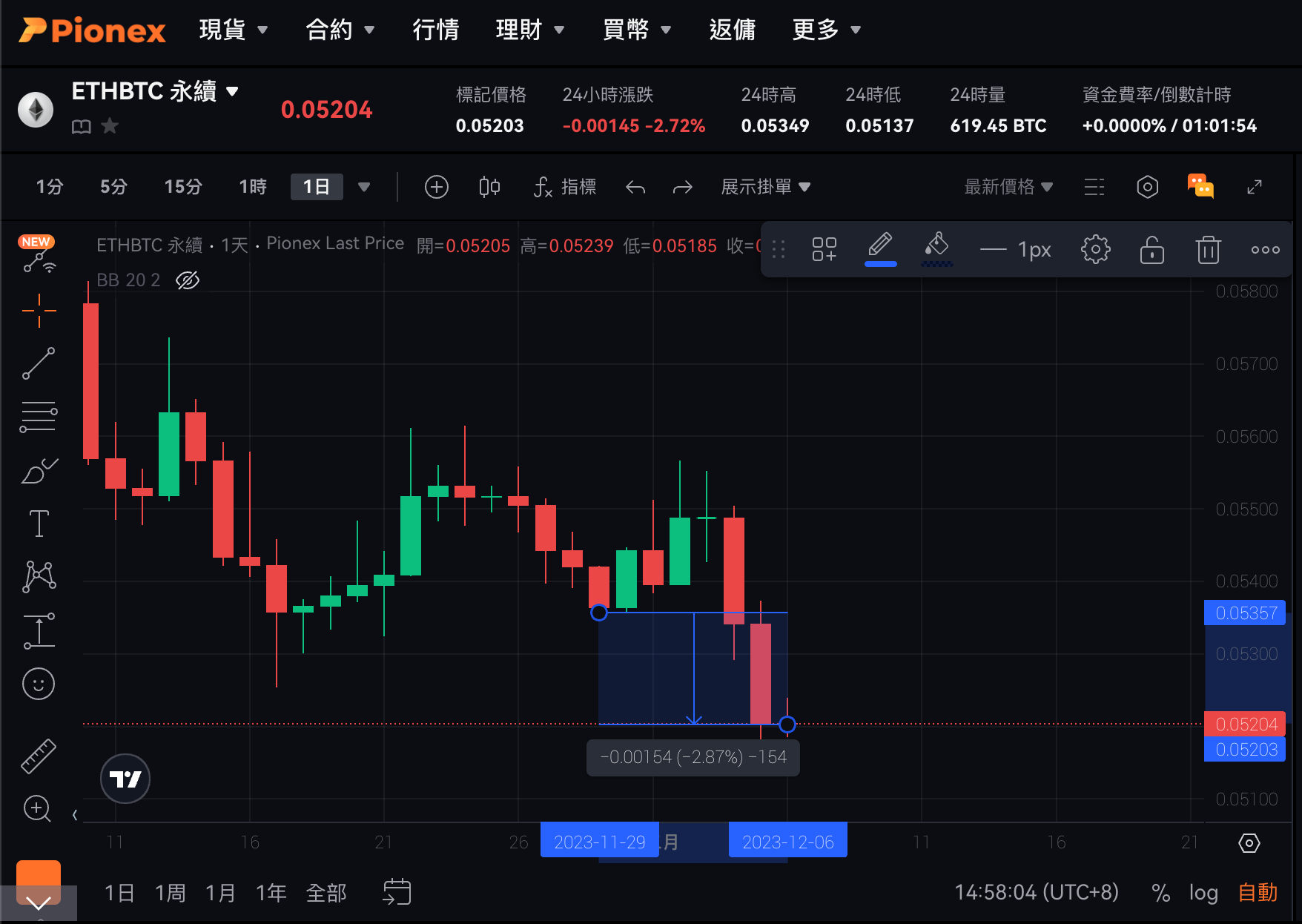Set bottom range to 1日
Screen dimensions: 1302x924
tap(119, 892)
